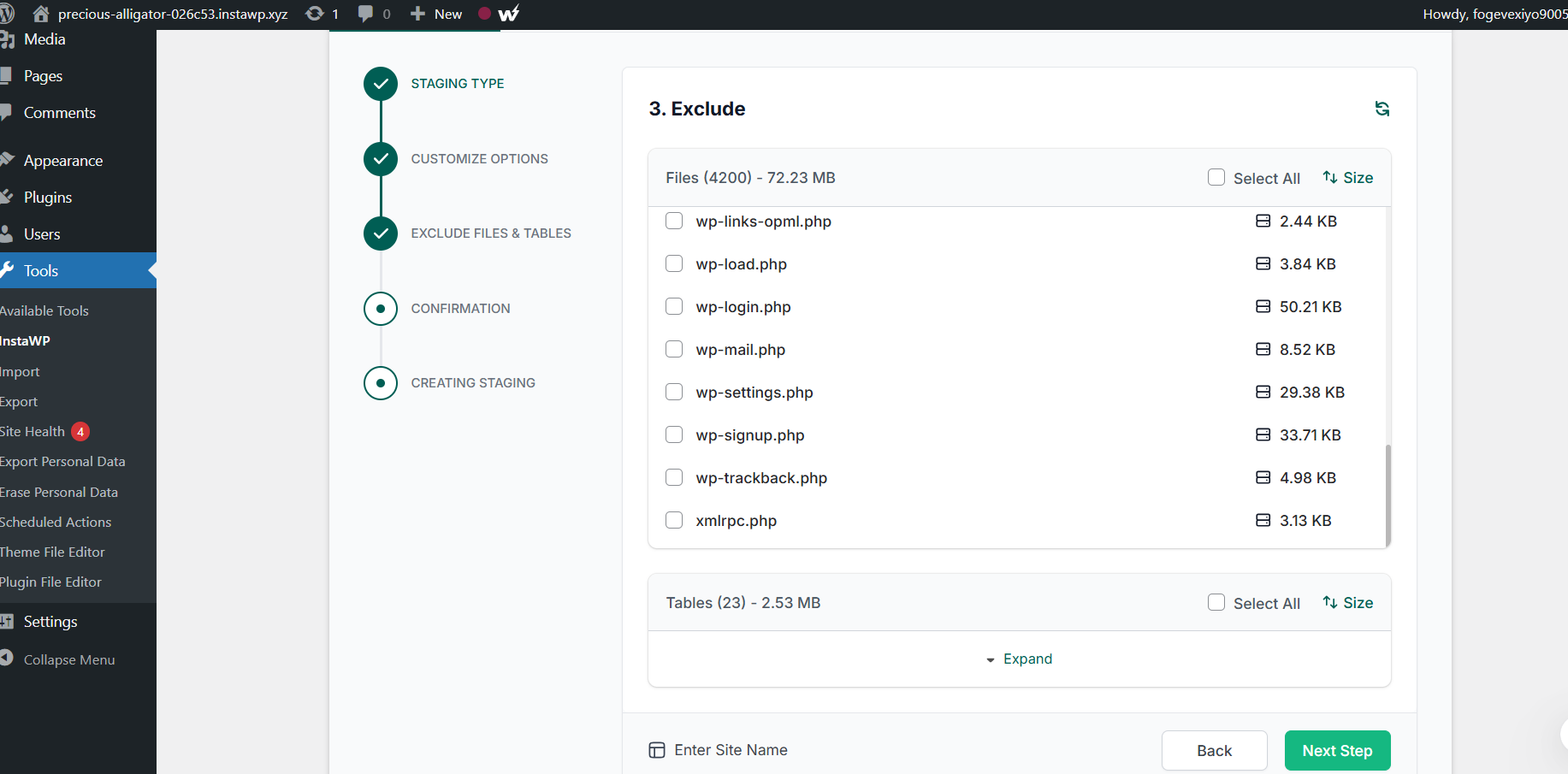The image size is (1568, 774).
Task: Click the refresh icon beside Exclude heading
Action: pyautogui.click(x=1382, y=109)
